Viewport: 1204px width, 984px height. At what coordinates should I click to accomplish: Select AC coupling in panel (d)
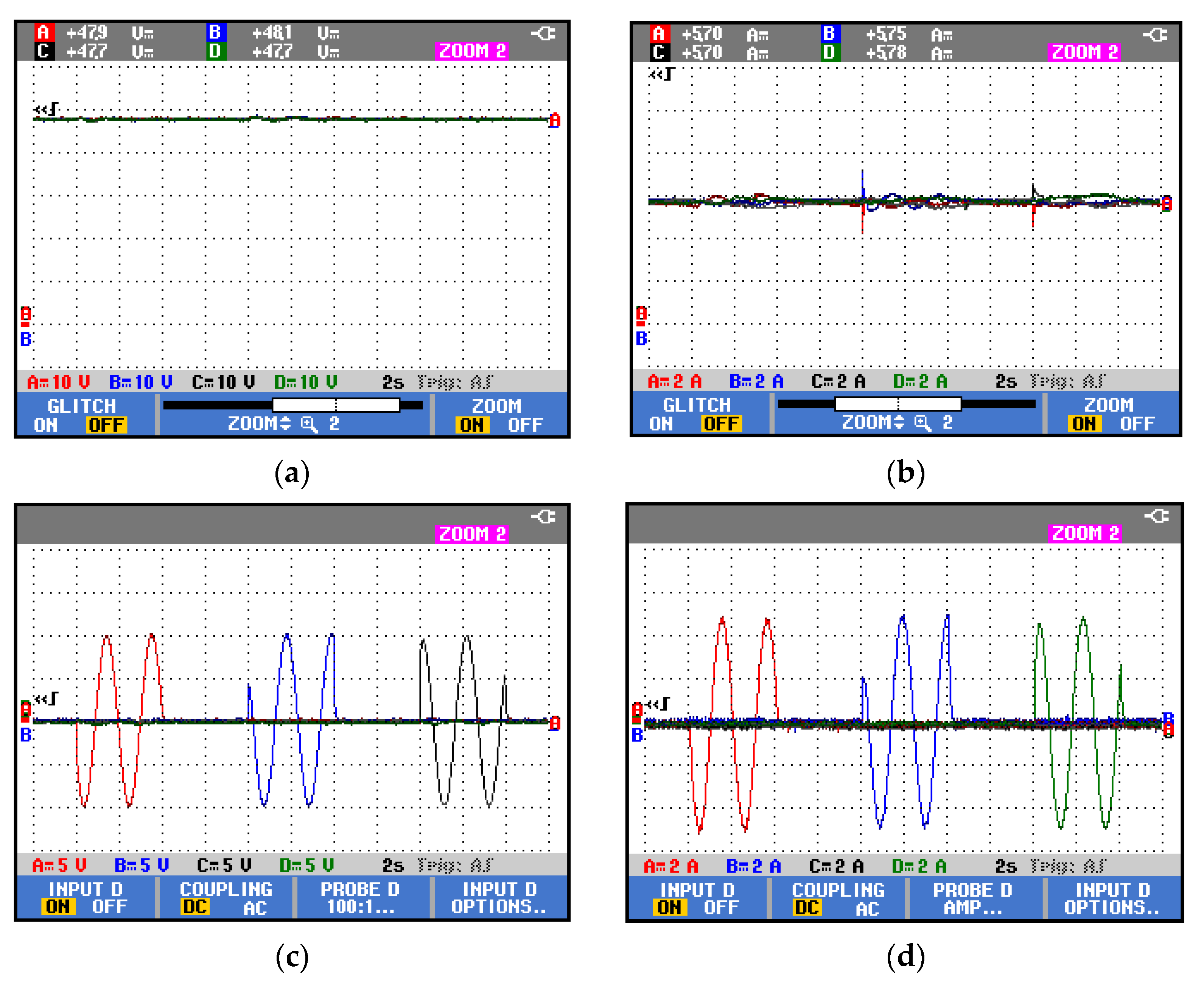tap(867, 909)
